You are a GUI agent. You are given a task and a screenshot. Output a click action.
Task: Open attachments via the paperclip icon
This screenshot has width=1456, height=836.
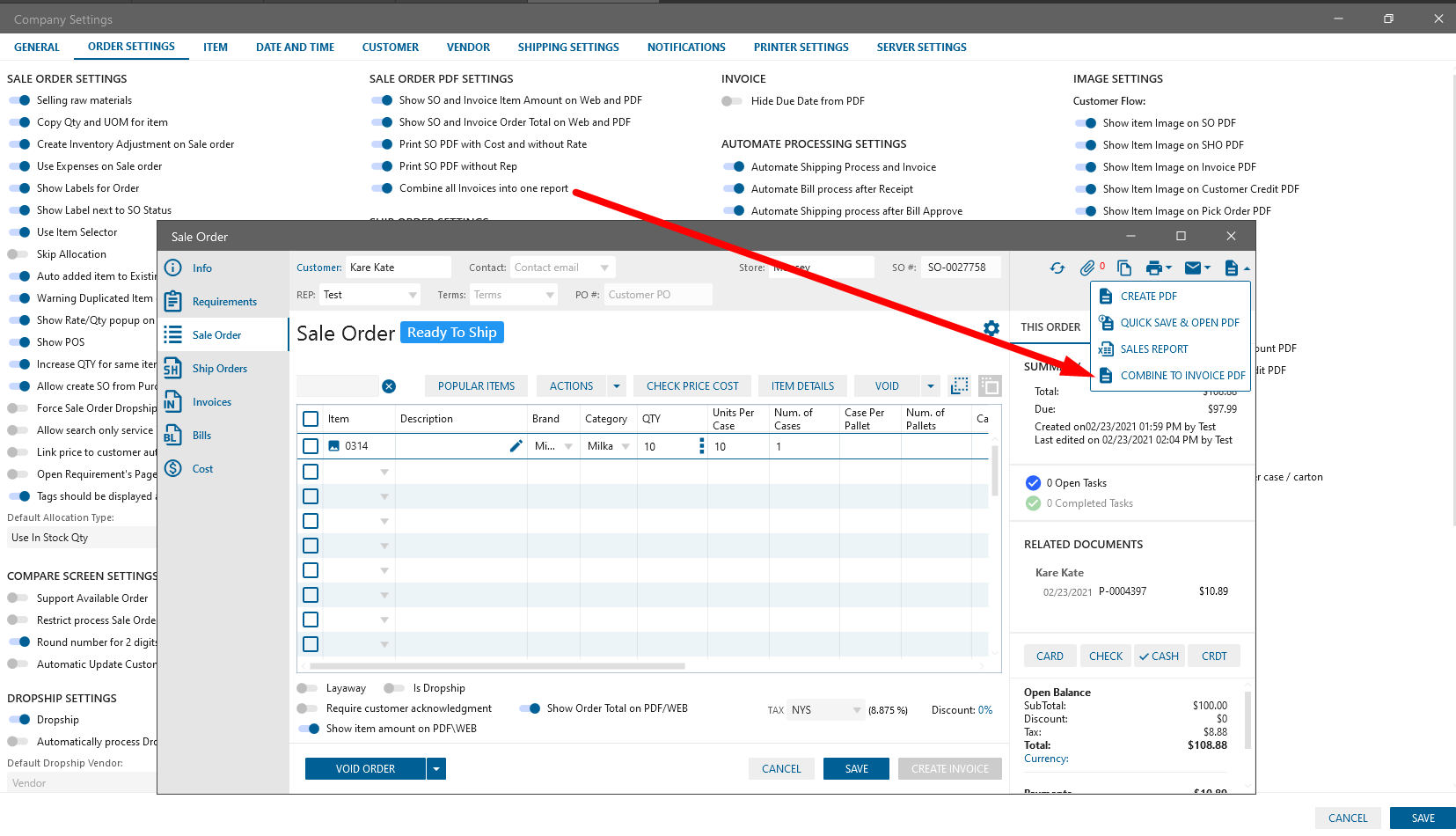(1088, 268)
